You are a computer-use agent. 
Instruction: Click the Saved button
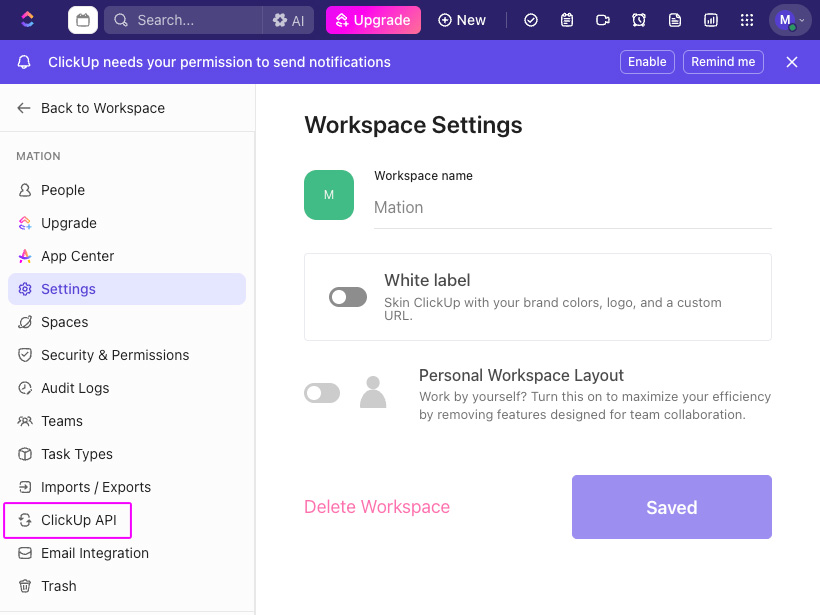[x=671, y=507]
